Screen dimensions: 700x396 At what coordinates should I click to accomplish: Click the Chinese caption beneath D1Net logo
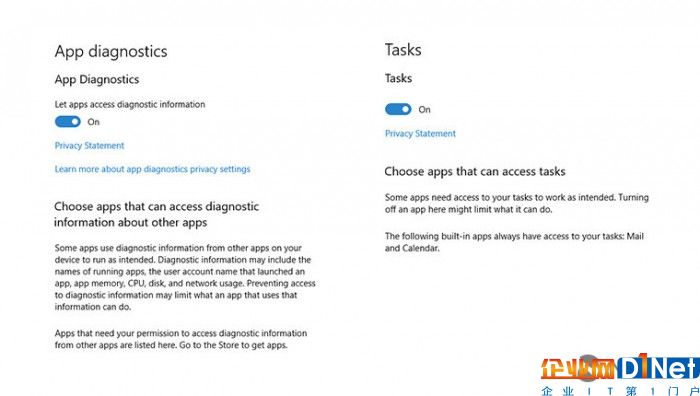tap(620, 391)
